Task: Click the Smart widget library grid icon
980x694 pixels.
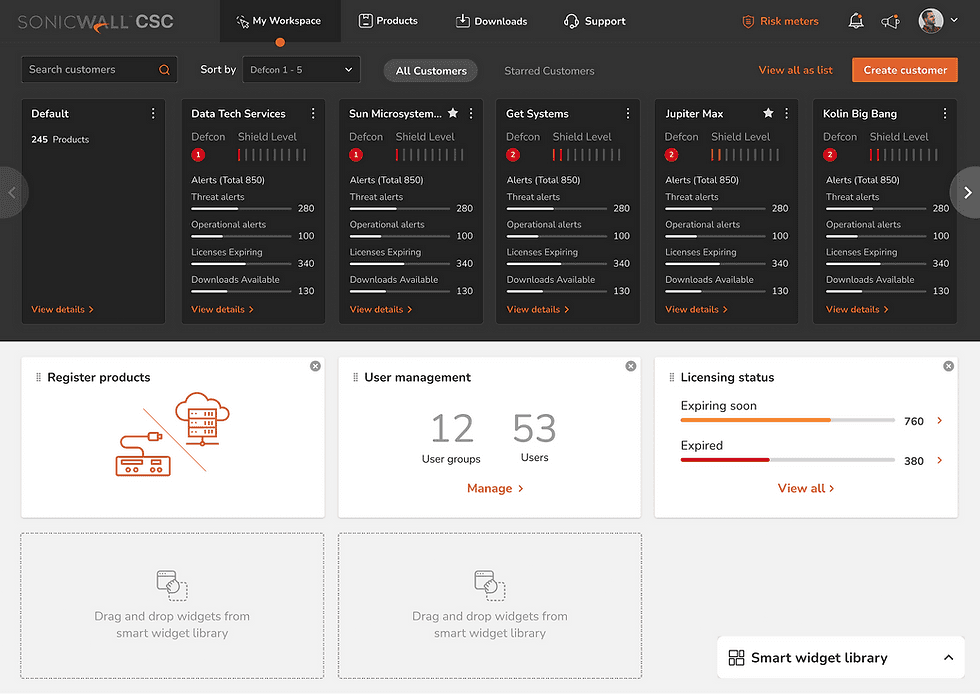Action: [736, 658]
